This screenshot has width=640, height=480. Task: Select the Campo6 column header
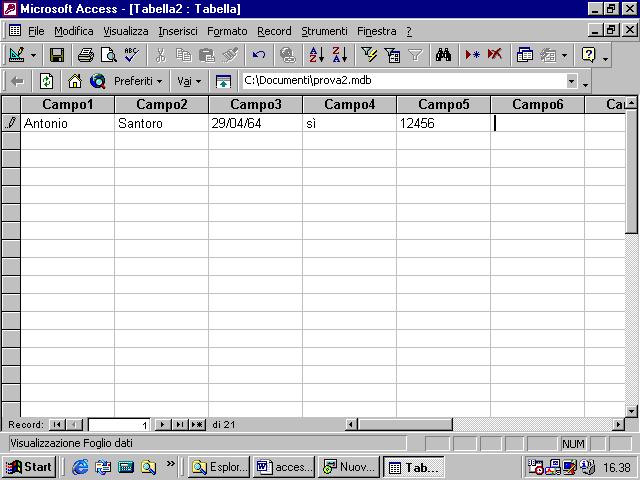point(538,104)
